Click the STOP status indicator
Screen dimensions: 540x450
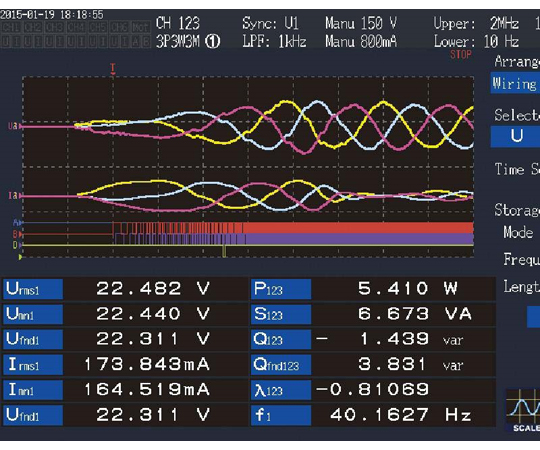[x=461, y=54]
